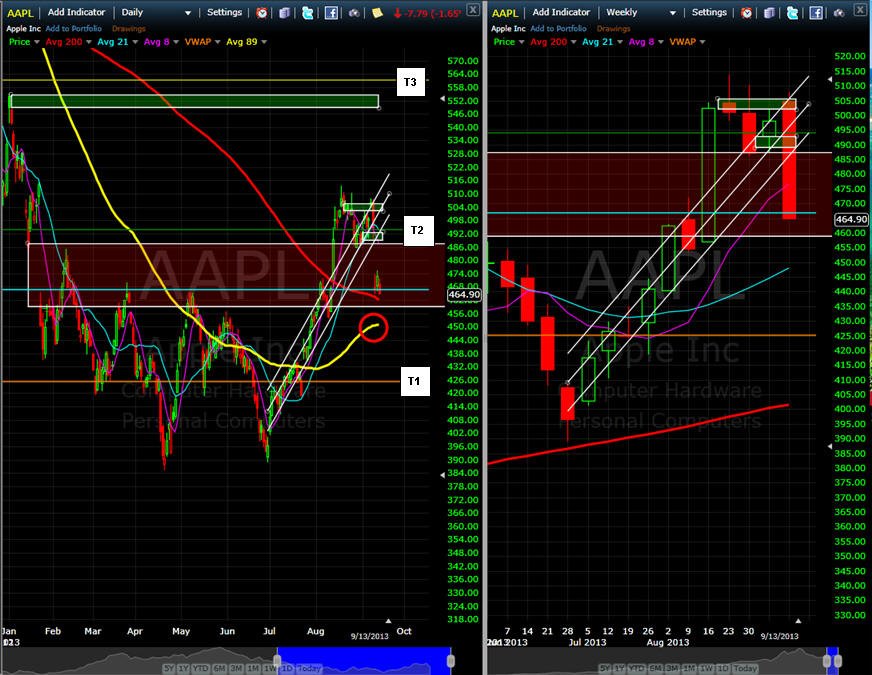Expand the Price options in Daily chart
The width and height of the screenshot is (872, 675).
click(37, 42)
